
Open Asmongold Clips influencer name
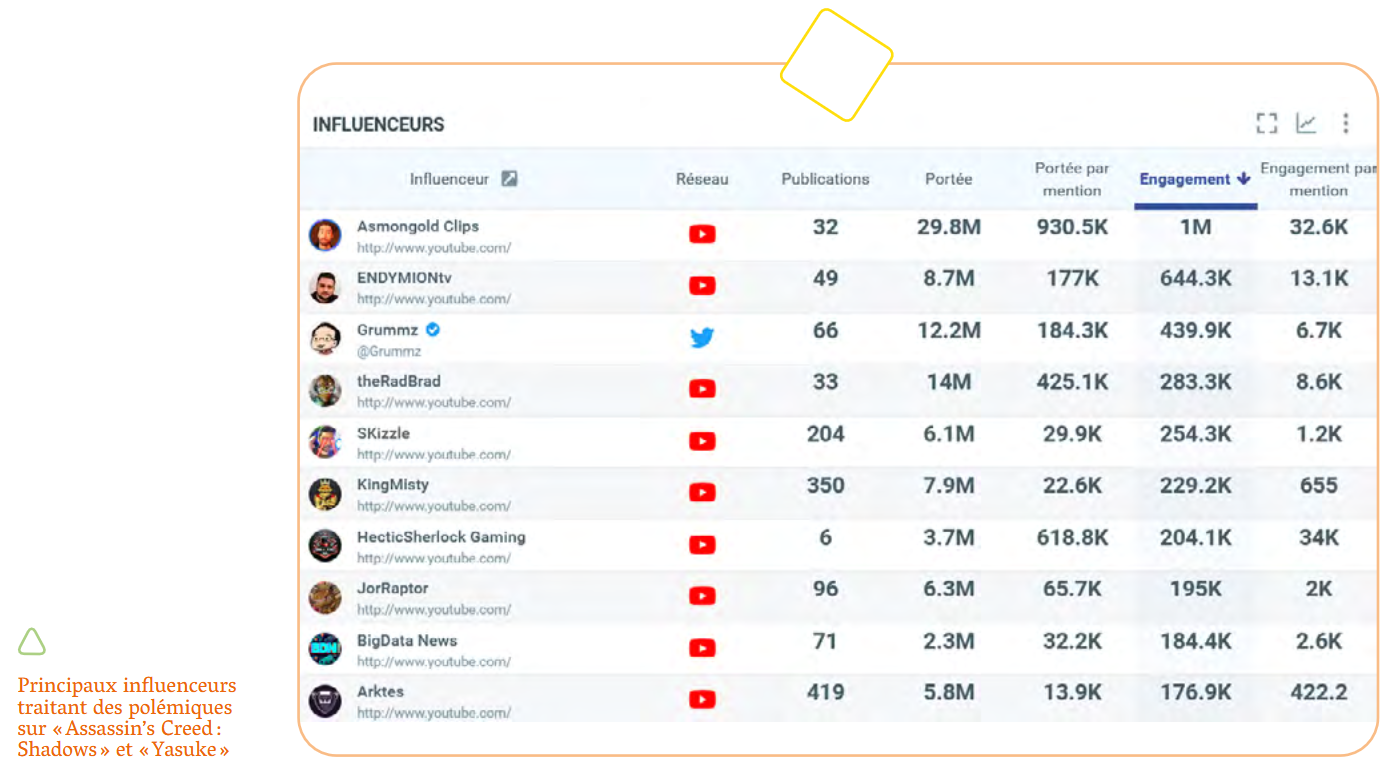pyautogui.click(x=418, y=226)
